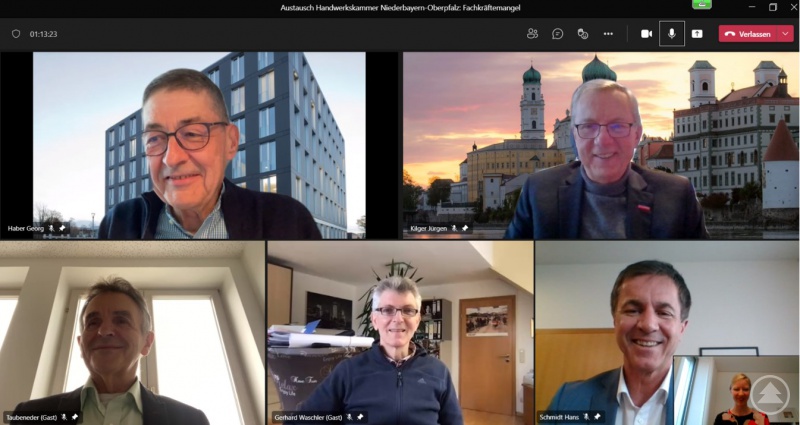Click the pin icon beside Taubeneder (Gast)
800x425 pixels.
[74, 417]
